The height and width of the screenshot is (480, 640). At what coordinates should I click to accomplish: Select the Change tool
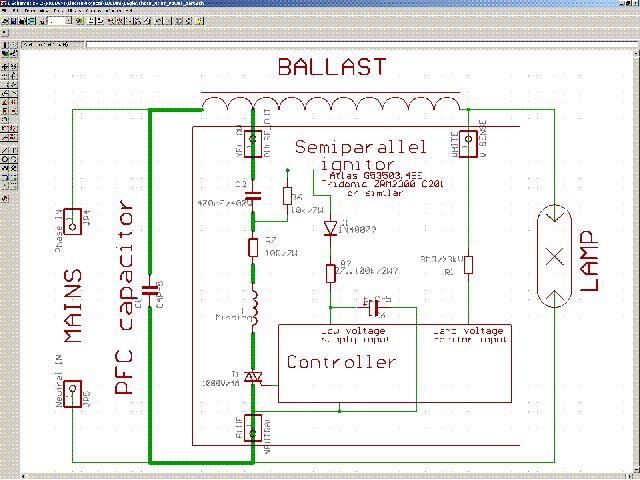(x=13, y=84)
